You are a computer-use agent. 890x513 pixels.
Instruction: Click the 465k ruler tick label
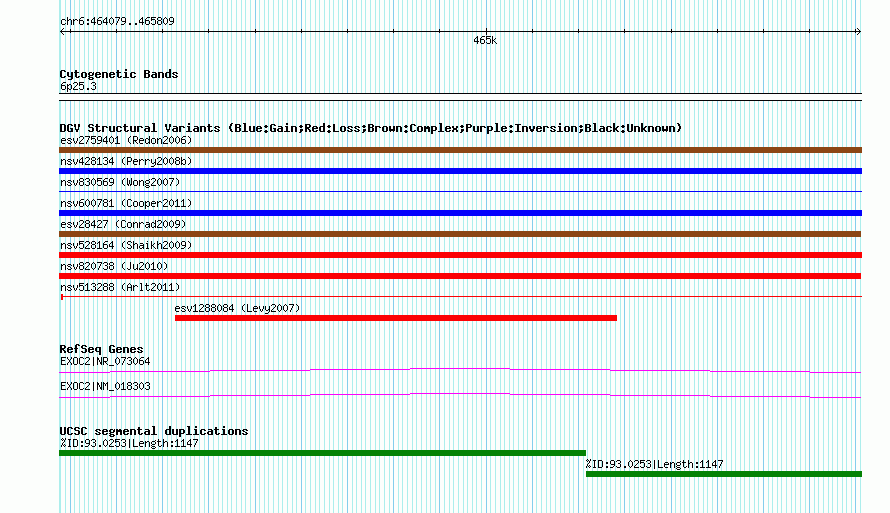click(x=485, y=41)
